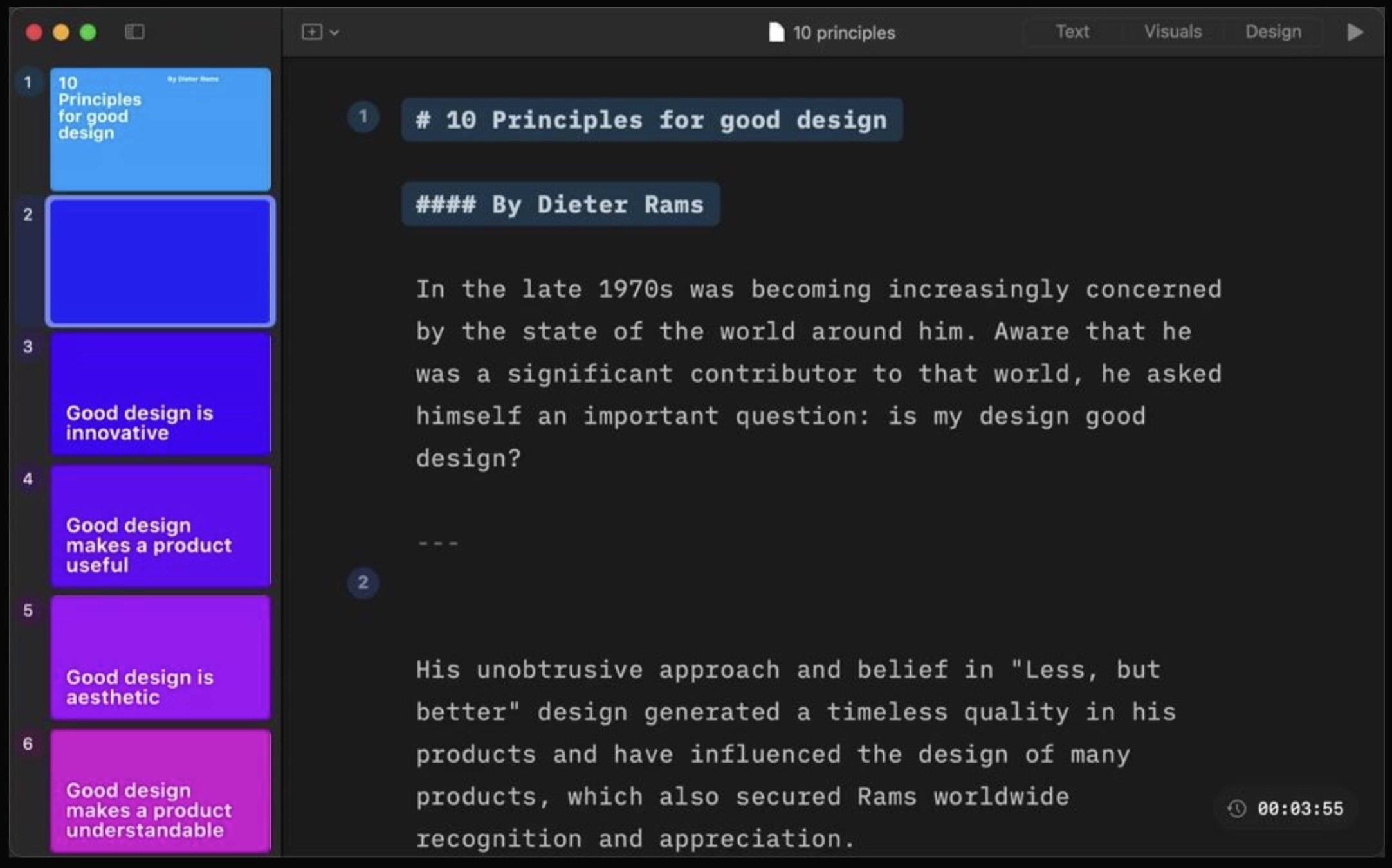1392x868 pixels.
Task: Select the blank blue slide 2 thumbnail
Action: tap(160, 261)
